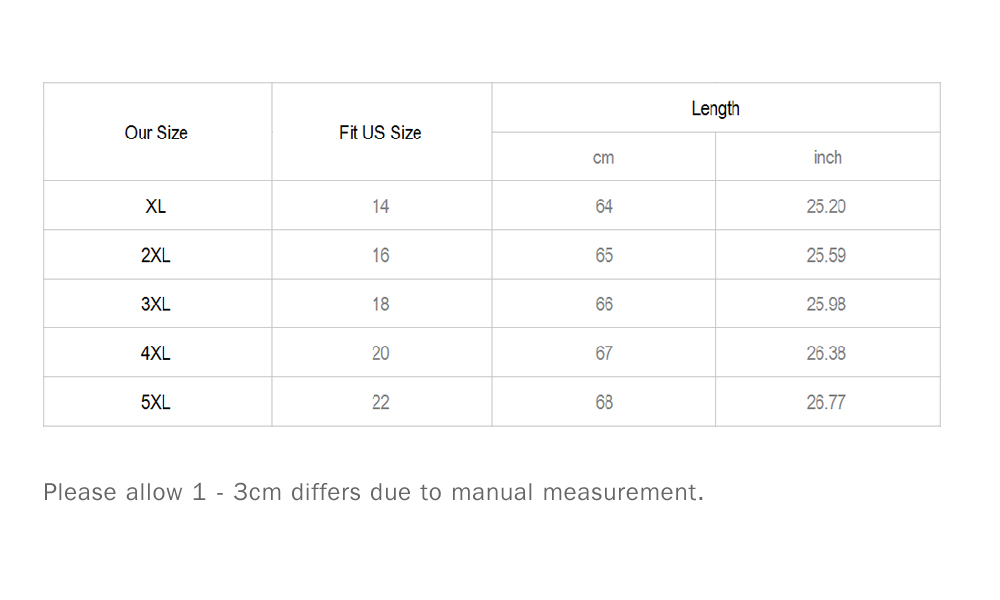Click the inch sub-header cell
Viewport: 1000px width, 600px height.
coord(827,157)
